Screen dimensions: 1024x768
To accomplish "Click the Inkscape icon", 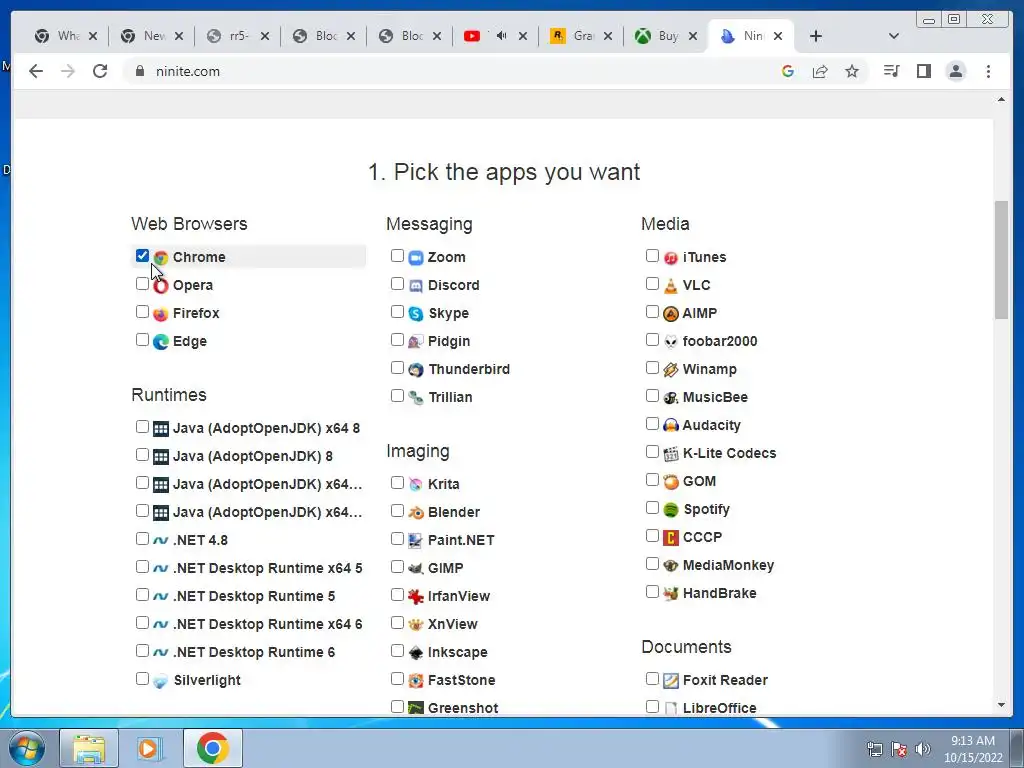I will [x=416, y=652].
